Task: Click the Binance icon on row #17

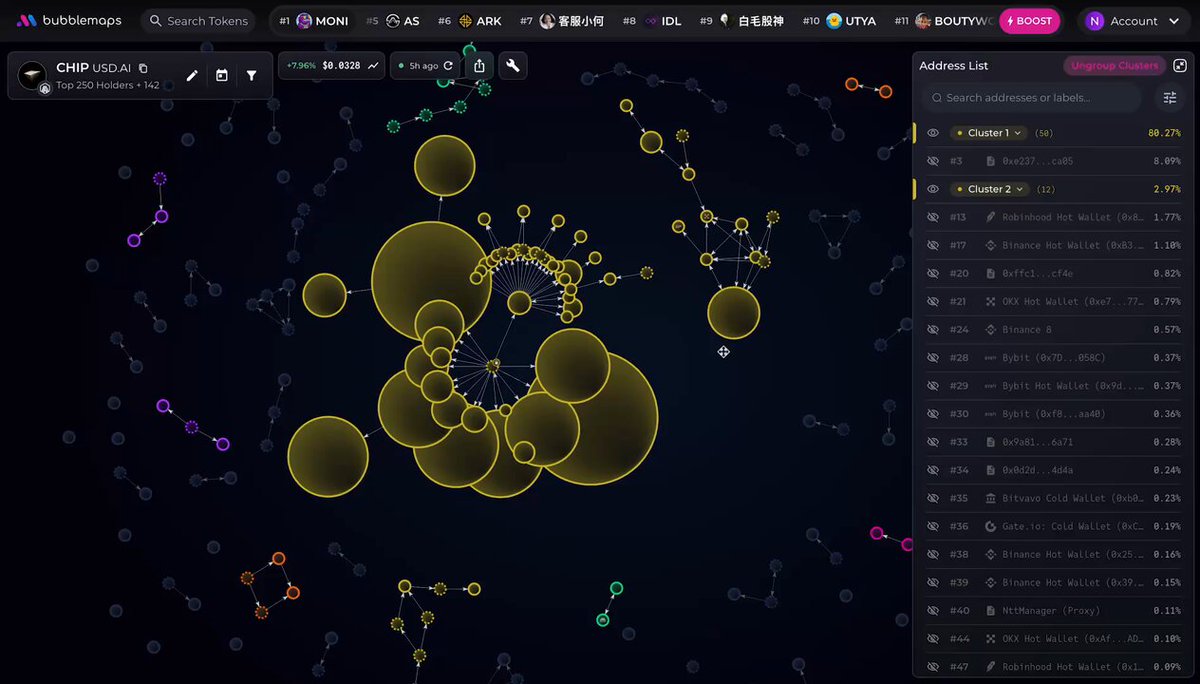Action: tap(990, 245)
